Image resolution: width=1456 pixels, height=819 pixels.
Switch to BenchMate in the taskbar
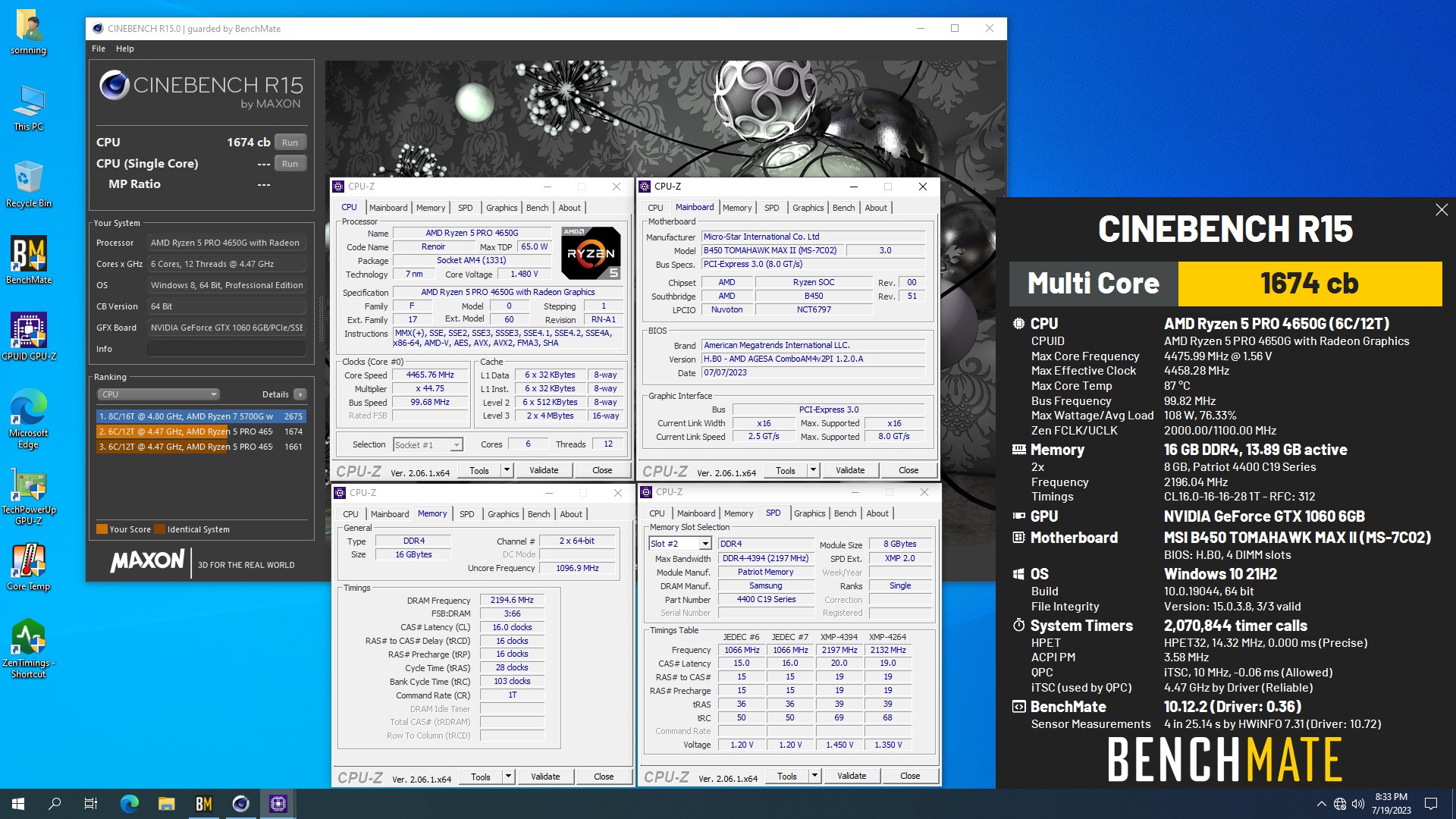coord(204,804)
